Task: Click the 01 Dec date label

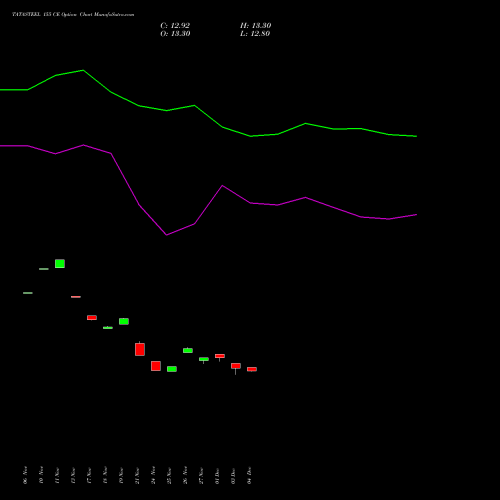Action: coord(217,475)
